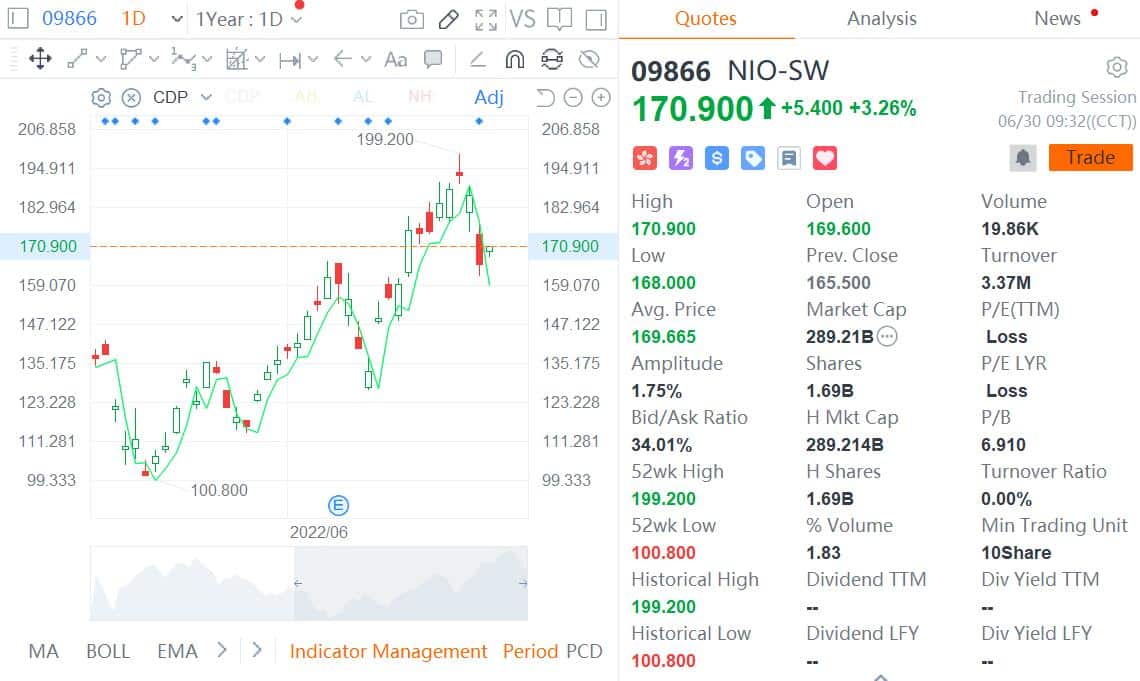The height and width of the screenshot is (681, 1140).
Task: Click the heart favorite icon for NIO-SW
Action: pyautogui.click(x=826, y=157)
